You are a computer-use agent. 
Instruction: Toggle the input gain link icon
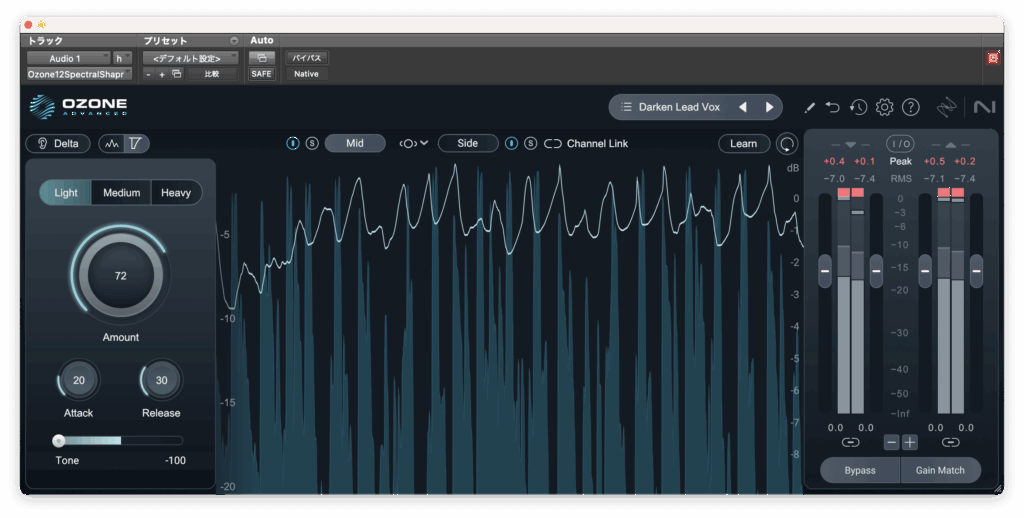coord(850,442)
